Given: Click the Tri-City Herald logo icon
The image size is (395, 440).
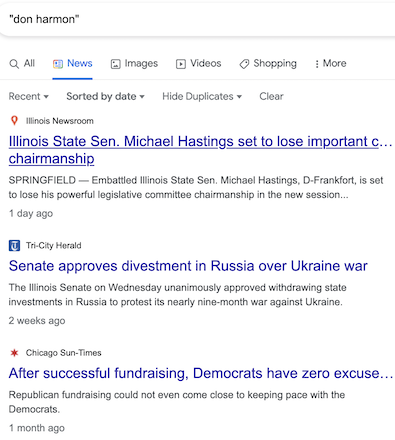Looking at the screenshot, I should point(14,246).
